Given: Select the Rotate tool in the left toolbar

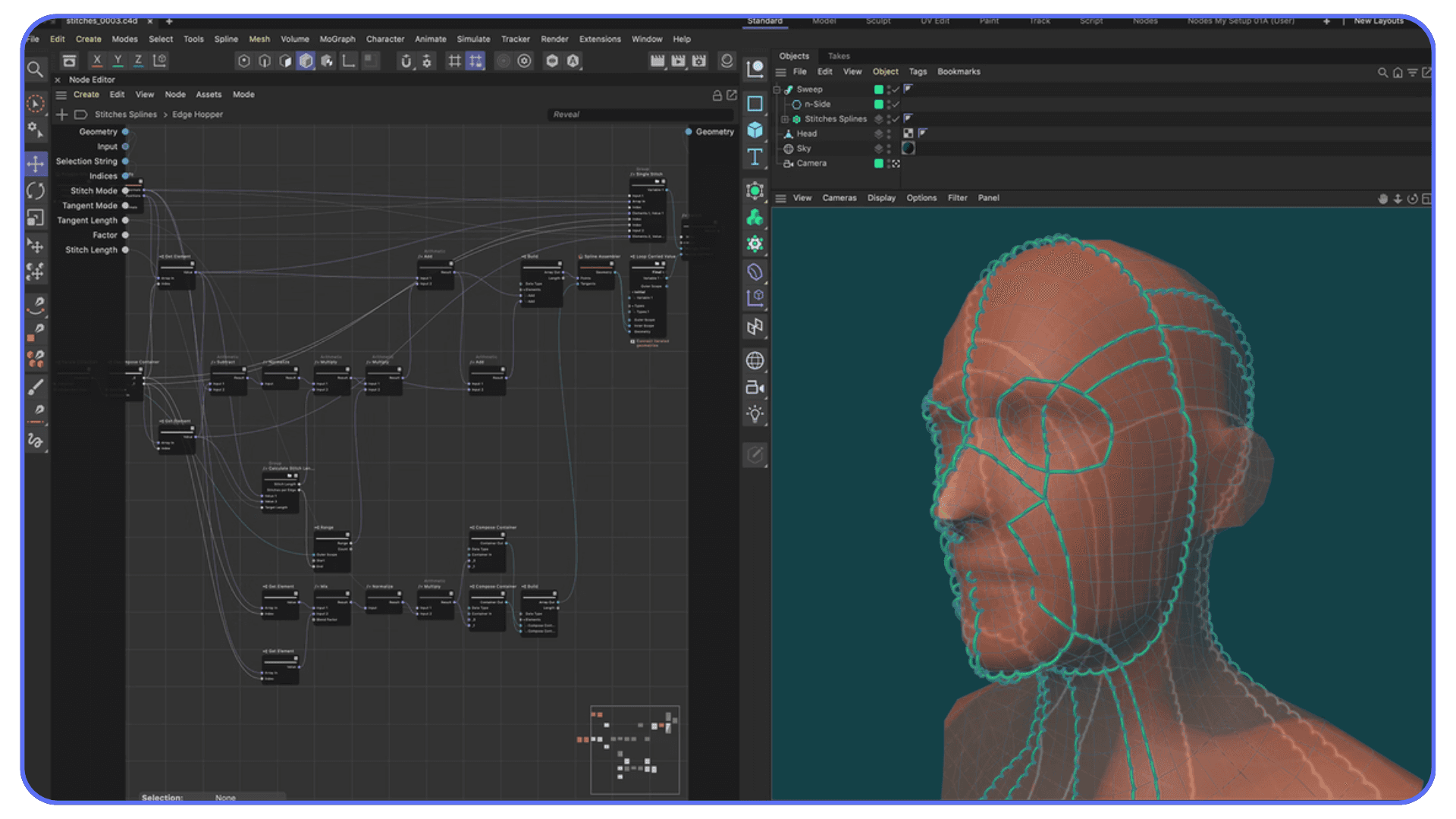Looking at the screenshot, I should (36, 190).
